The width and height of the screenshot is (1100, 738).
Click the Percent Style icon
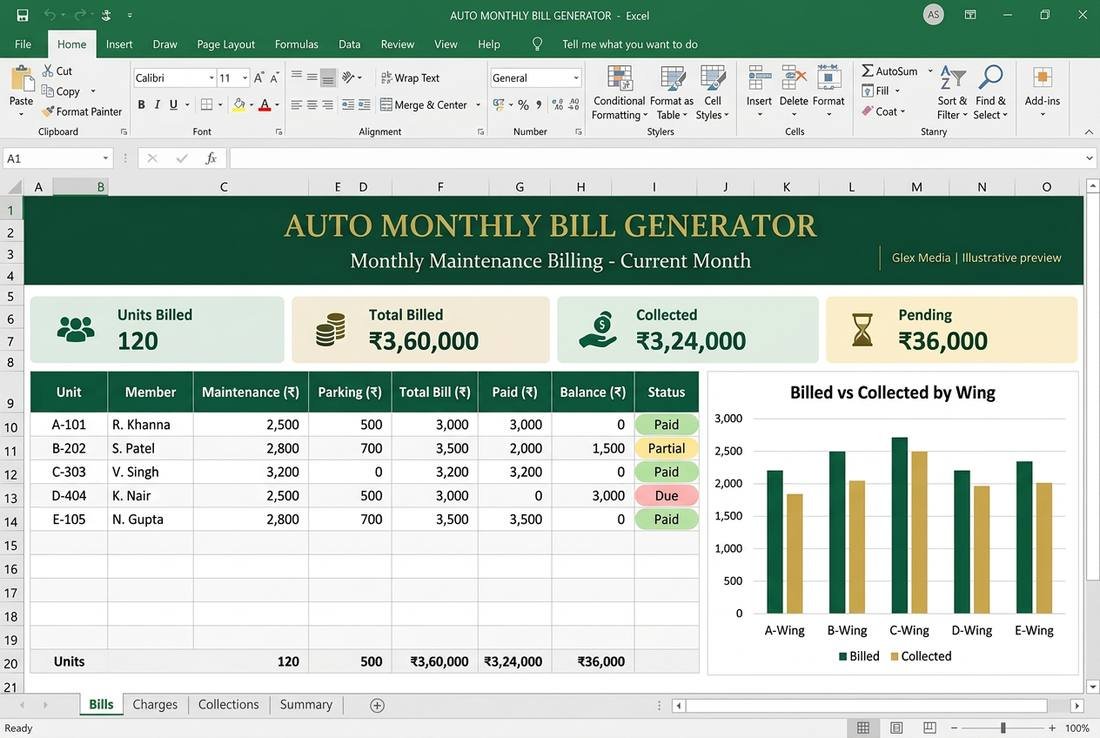pyautogui.click(x=523, y=105)
